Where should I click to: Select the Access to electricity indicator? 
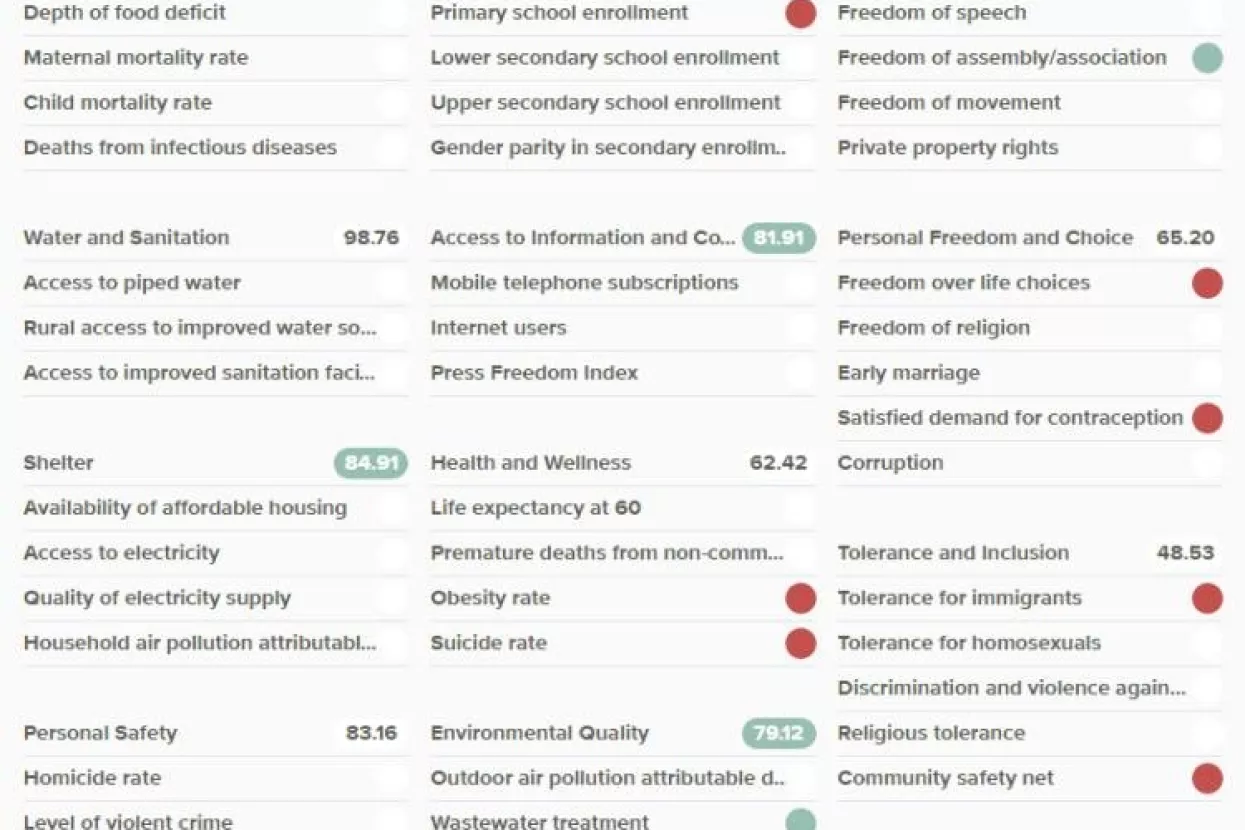[121, 553]
